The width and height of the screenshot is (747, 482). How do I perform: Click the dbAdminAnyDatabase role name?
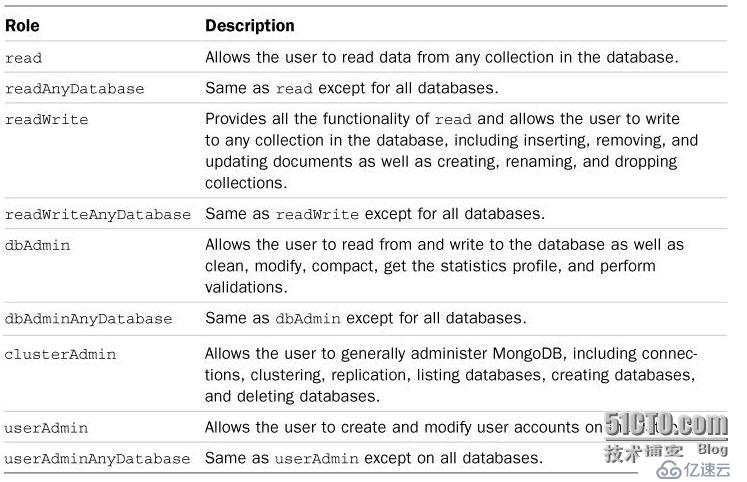tap(88, 319)
